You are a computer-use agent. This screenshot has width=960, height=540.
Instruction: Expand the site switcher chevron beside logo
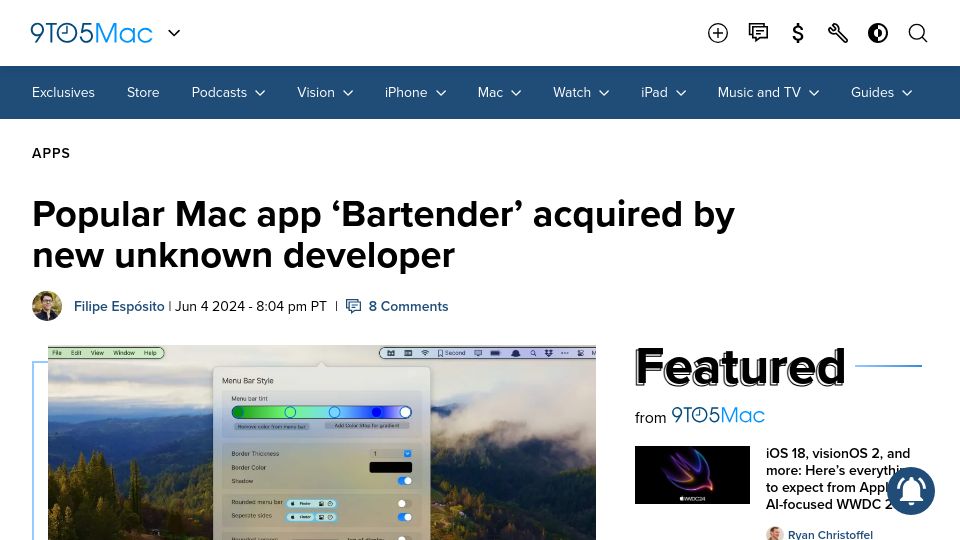pos(174,33)
